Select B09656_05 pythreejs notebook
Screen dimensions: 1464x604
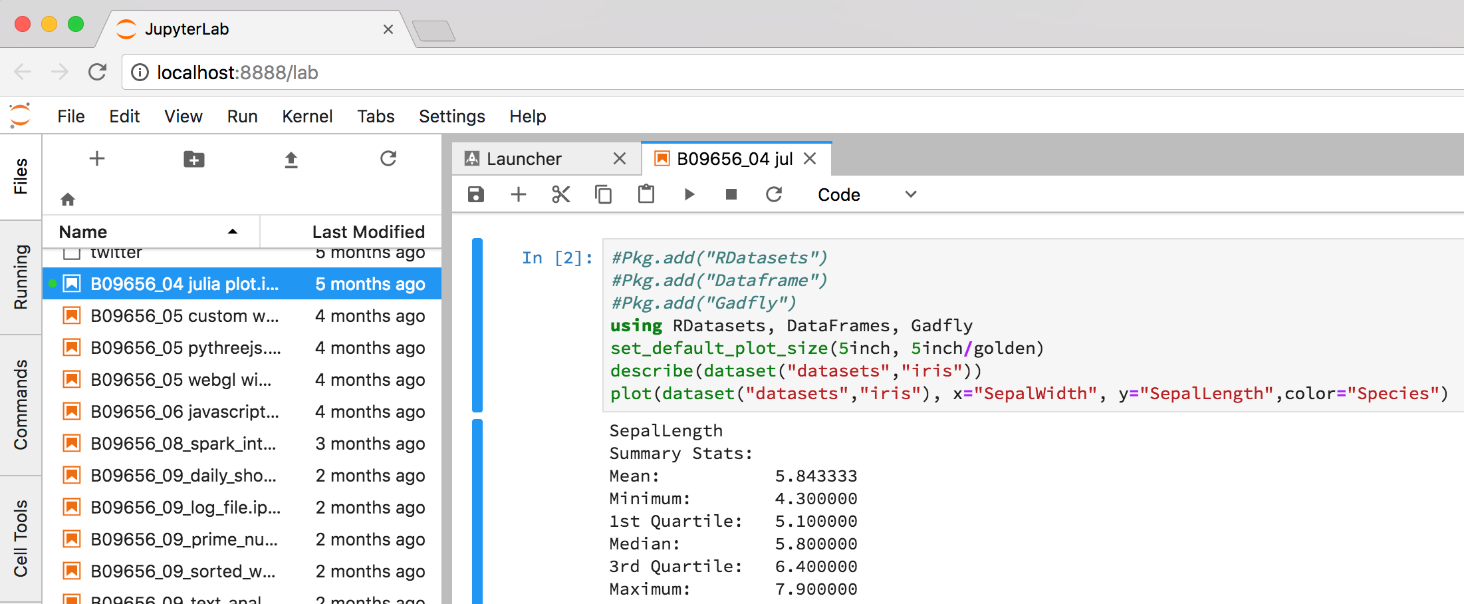241,348
